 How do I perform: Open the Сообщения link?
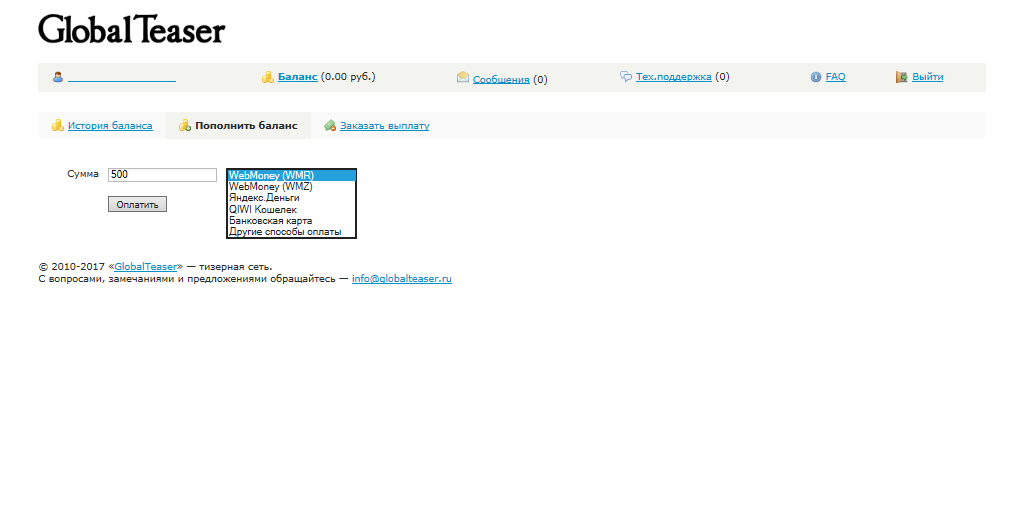click(x=501, y=80)
